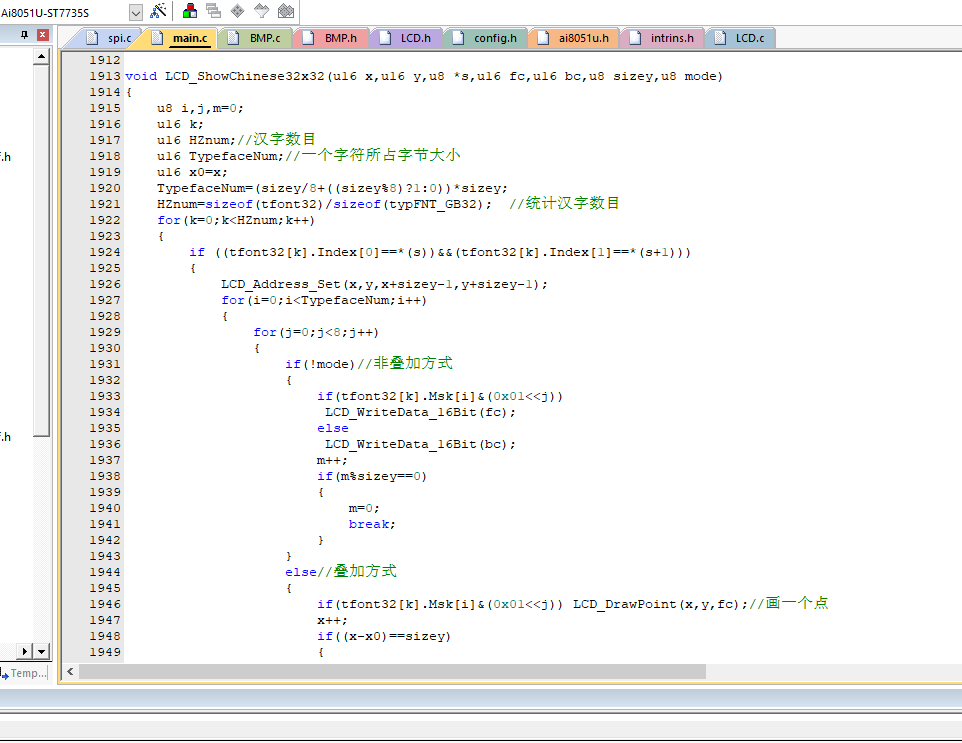Click 'for(i=0;i<TypefaceNum;i++)' loop
Viewport: 962px width, 743px height.
click(324, 300)
